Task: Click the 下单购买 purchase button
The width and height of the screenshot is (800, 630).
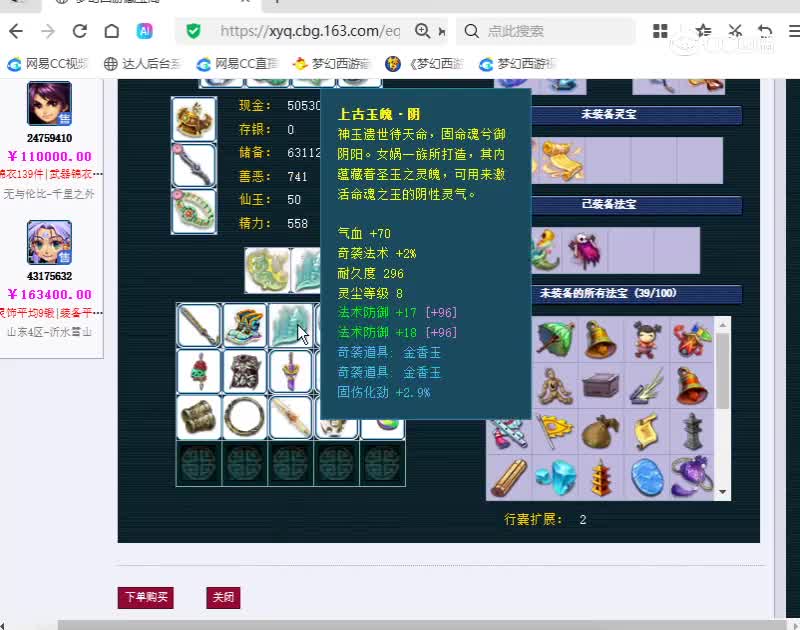Action: (x=145, y=597)
